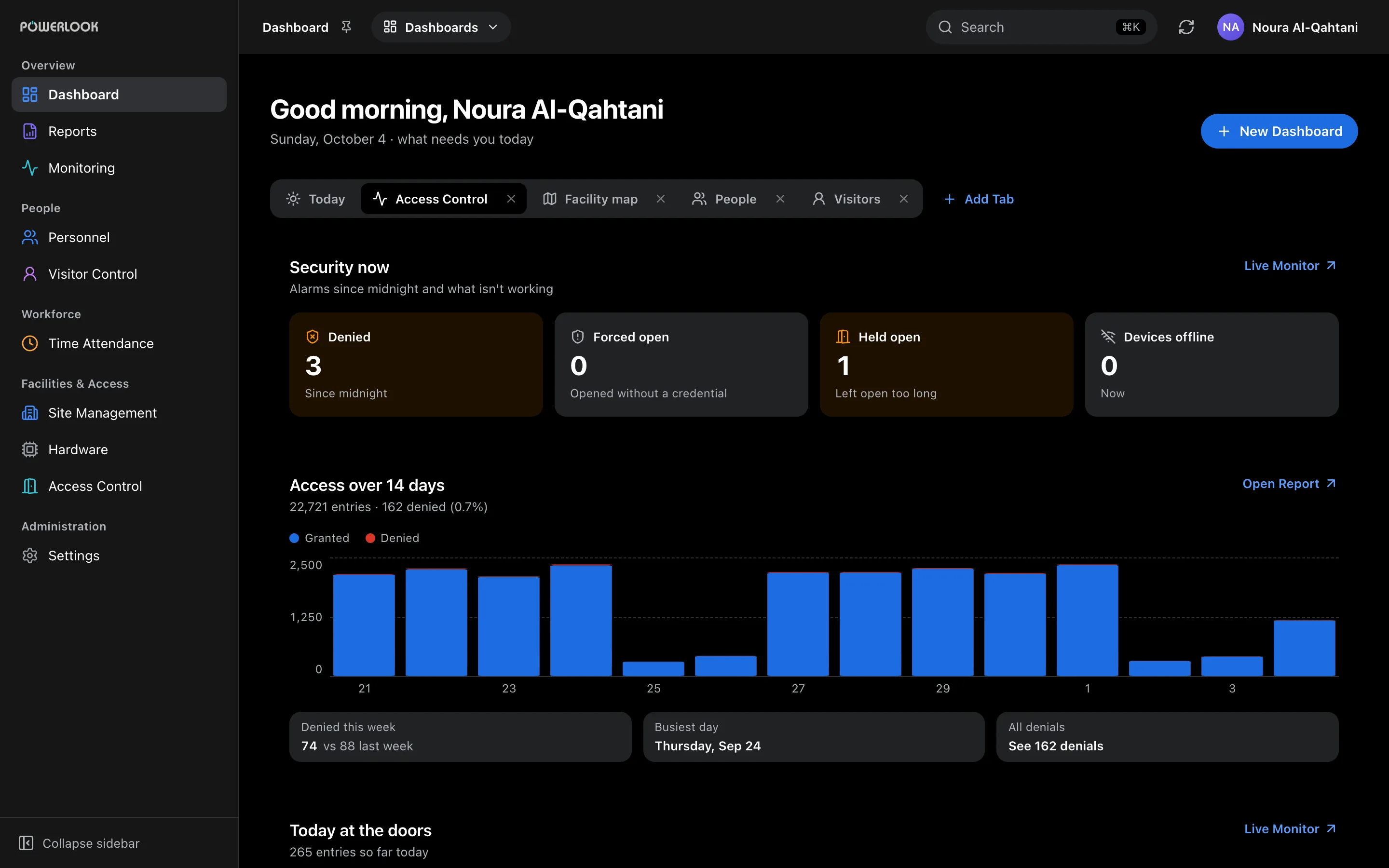This screenshot has width=1389, height=868.
Task: Click the Settings gear icon
Action: click(30, 556)
